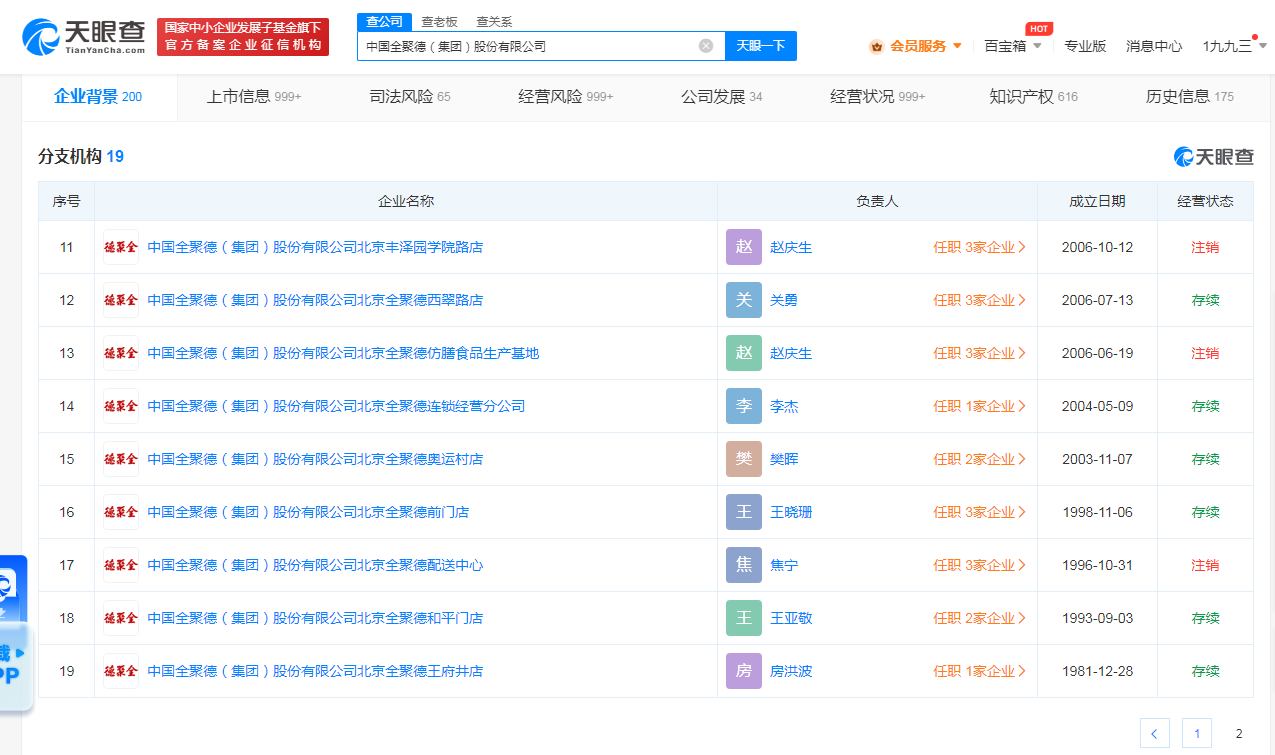1275x755 pixels.
Task: Click the Quanjude logo in row 11
Action: coord(121,247)
